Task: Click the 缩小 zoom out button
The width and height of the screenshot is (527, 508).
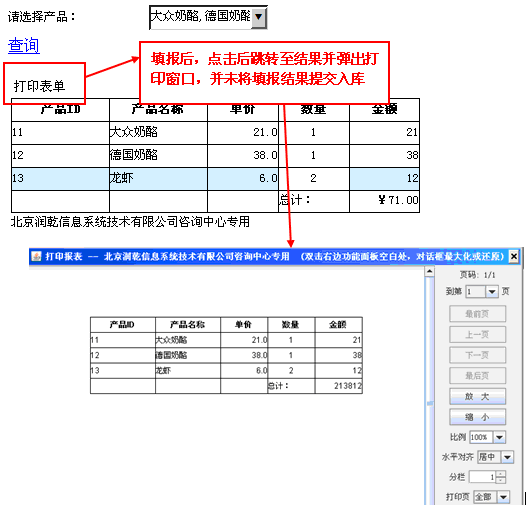Action: click(x=477, y=417)
